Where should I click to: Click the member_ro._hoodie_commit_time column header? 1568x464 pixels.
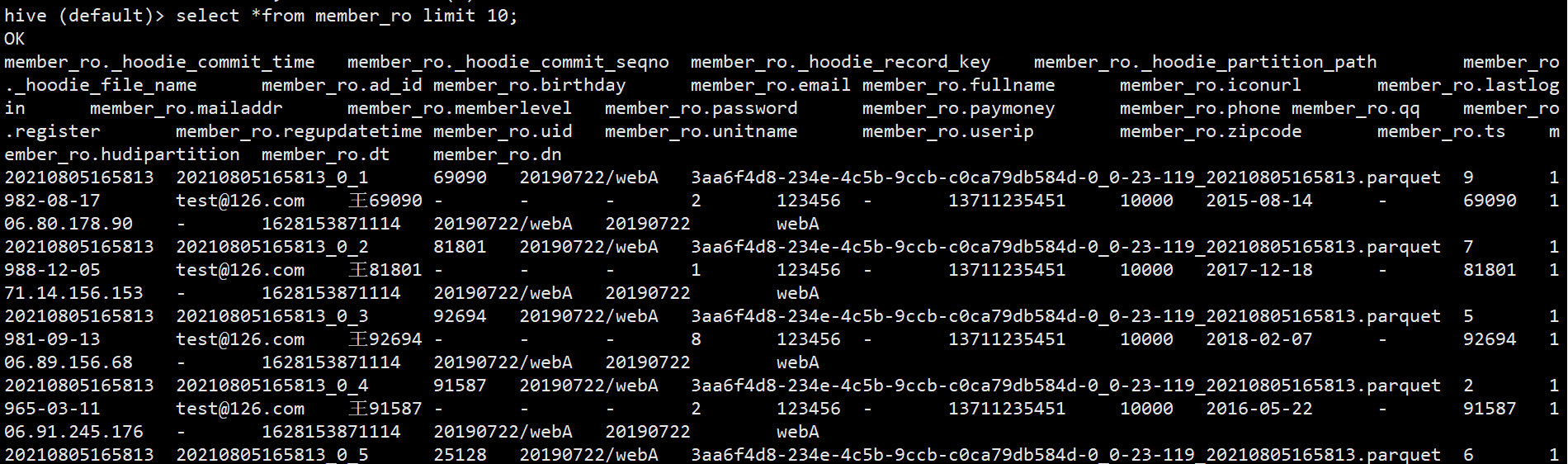click(159, 62)
